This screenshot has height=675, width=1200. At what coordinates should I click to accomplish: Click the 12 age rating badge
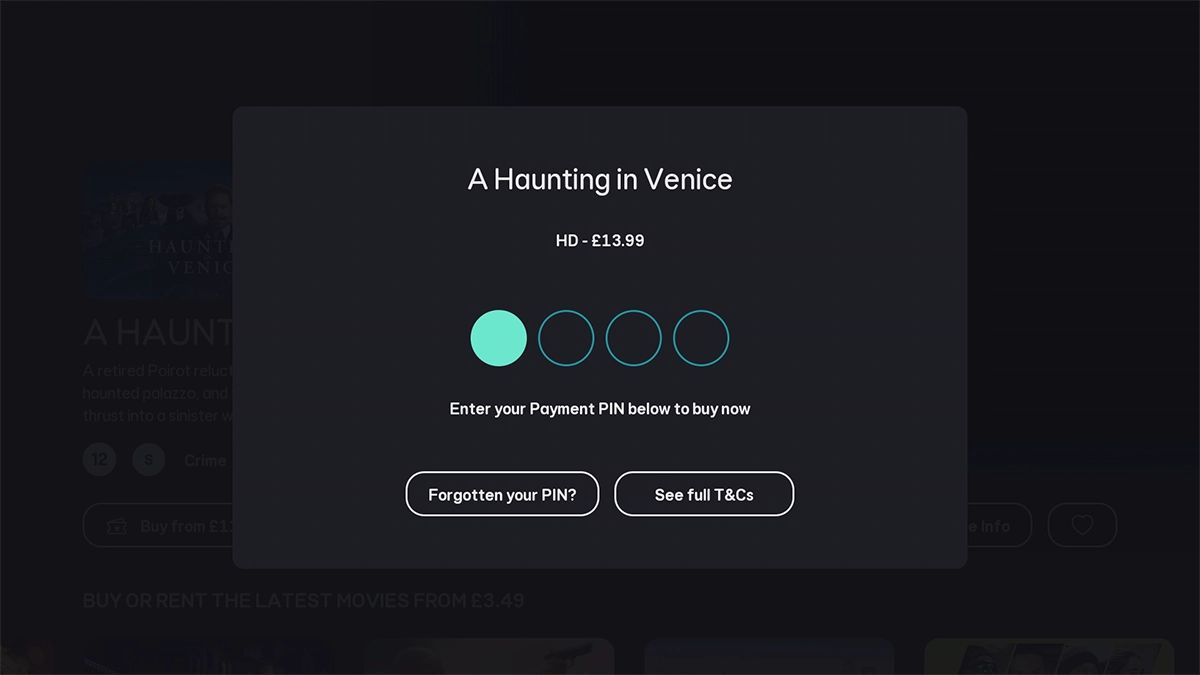99,459
